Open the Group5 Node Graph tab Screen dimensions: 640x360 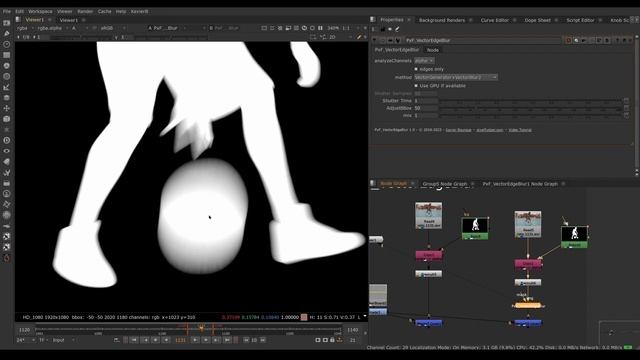444,184
